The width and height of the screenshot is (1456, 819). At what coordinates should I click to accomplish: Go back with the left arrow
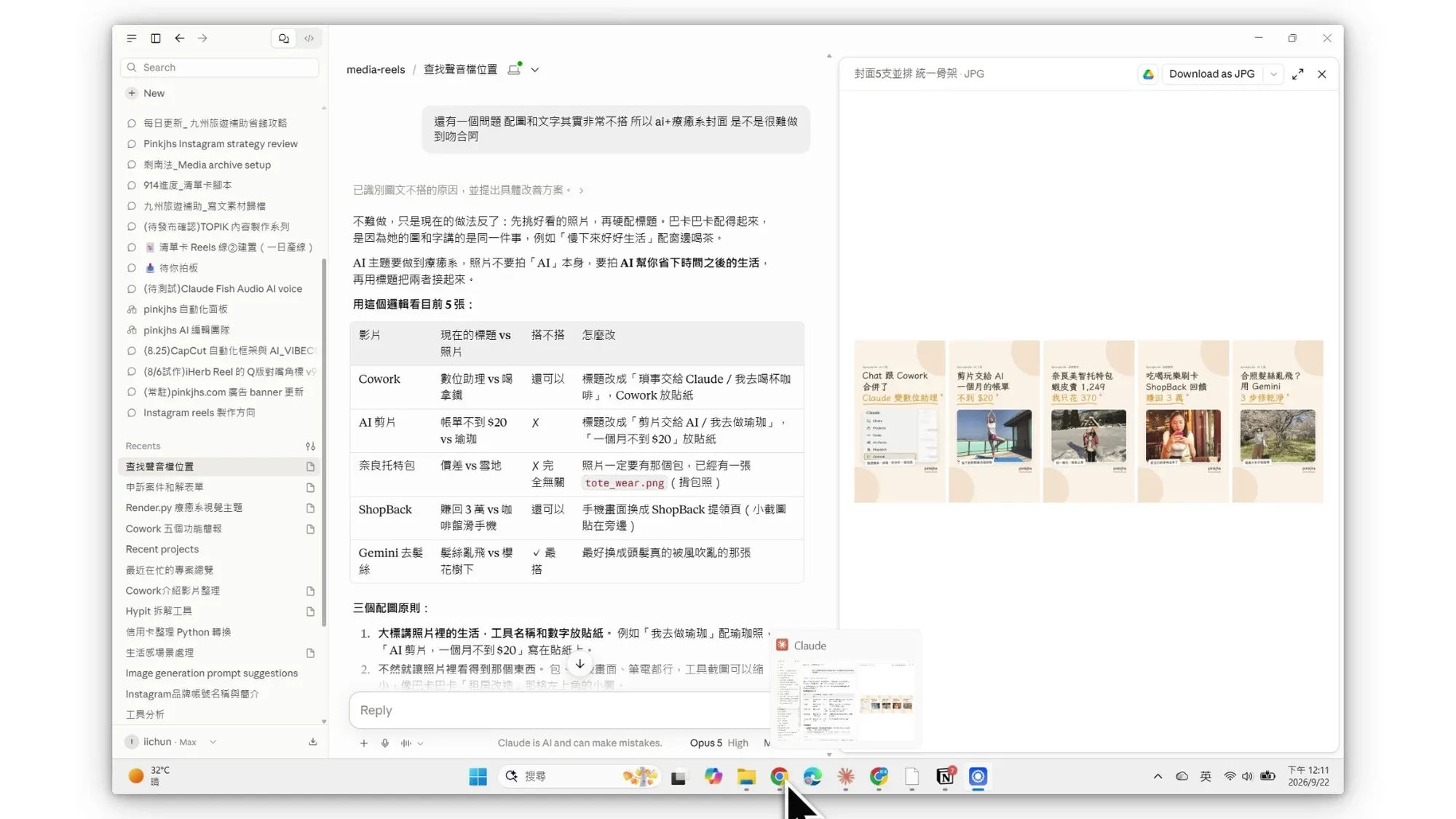point(179,39)
